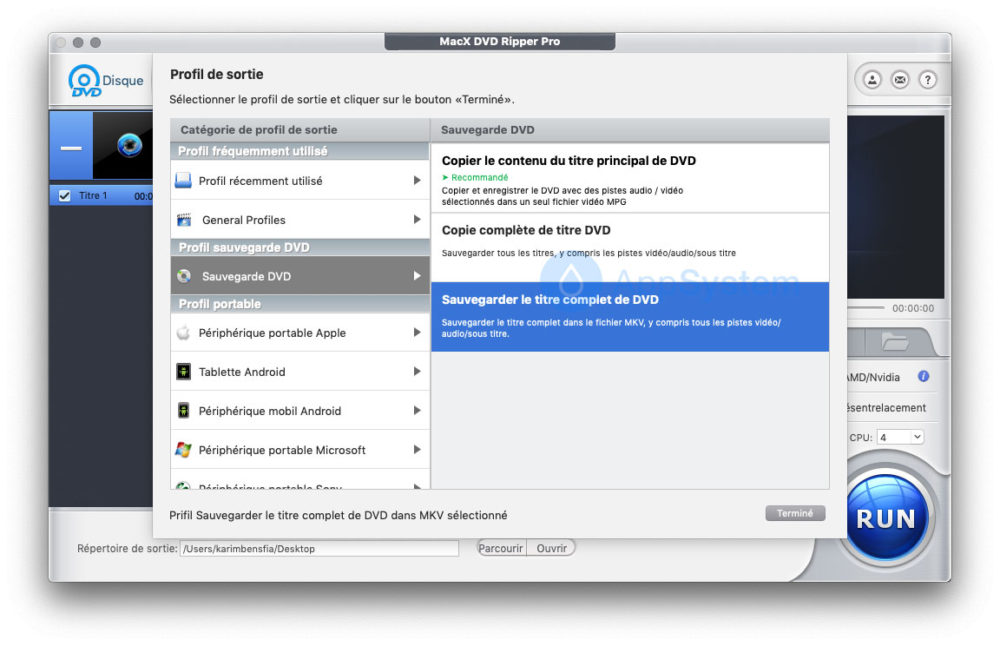
Task: Click the envelope mail icon
Action: [900, 80]
